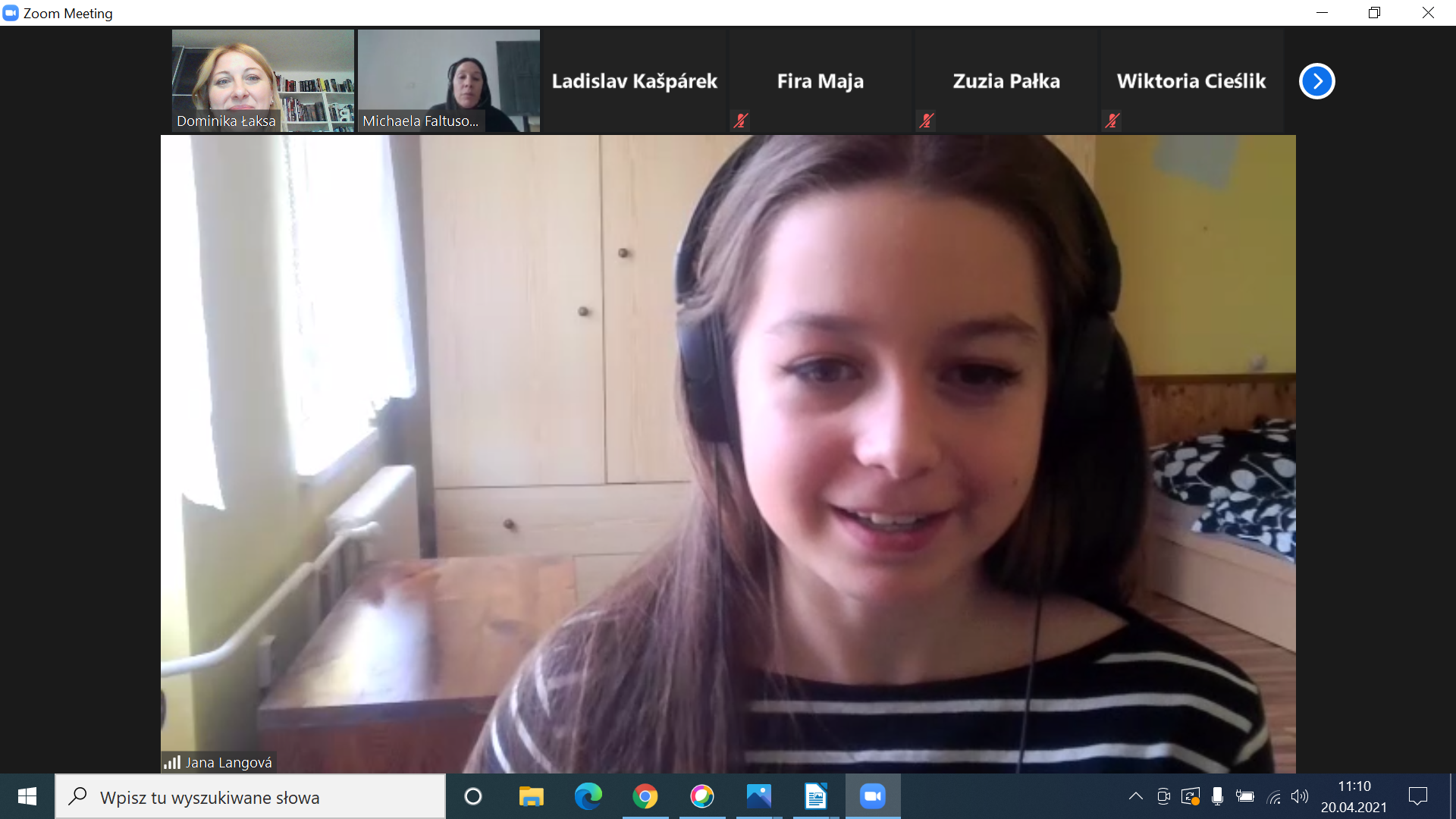Image resolution: width=1456 pixels, height=819 pixels.
Task: Restore down the Zoom Meeting window
Action: pos(1374,13)
